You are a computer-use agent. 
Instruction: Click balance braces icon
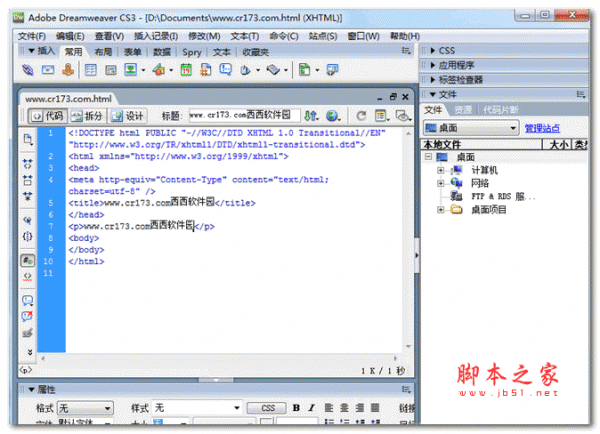pyautogui.click(x=28, y=236)
